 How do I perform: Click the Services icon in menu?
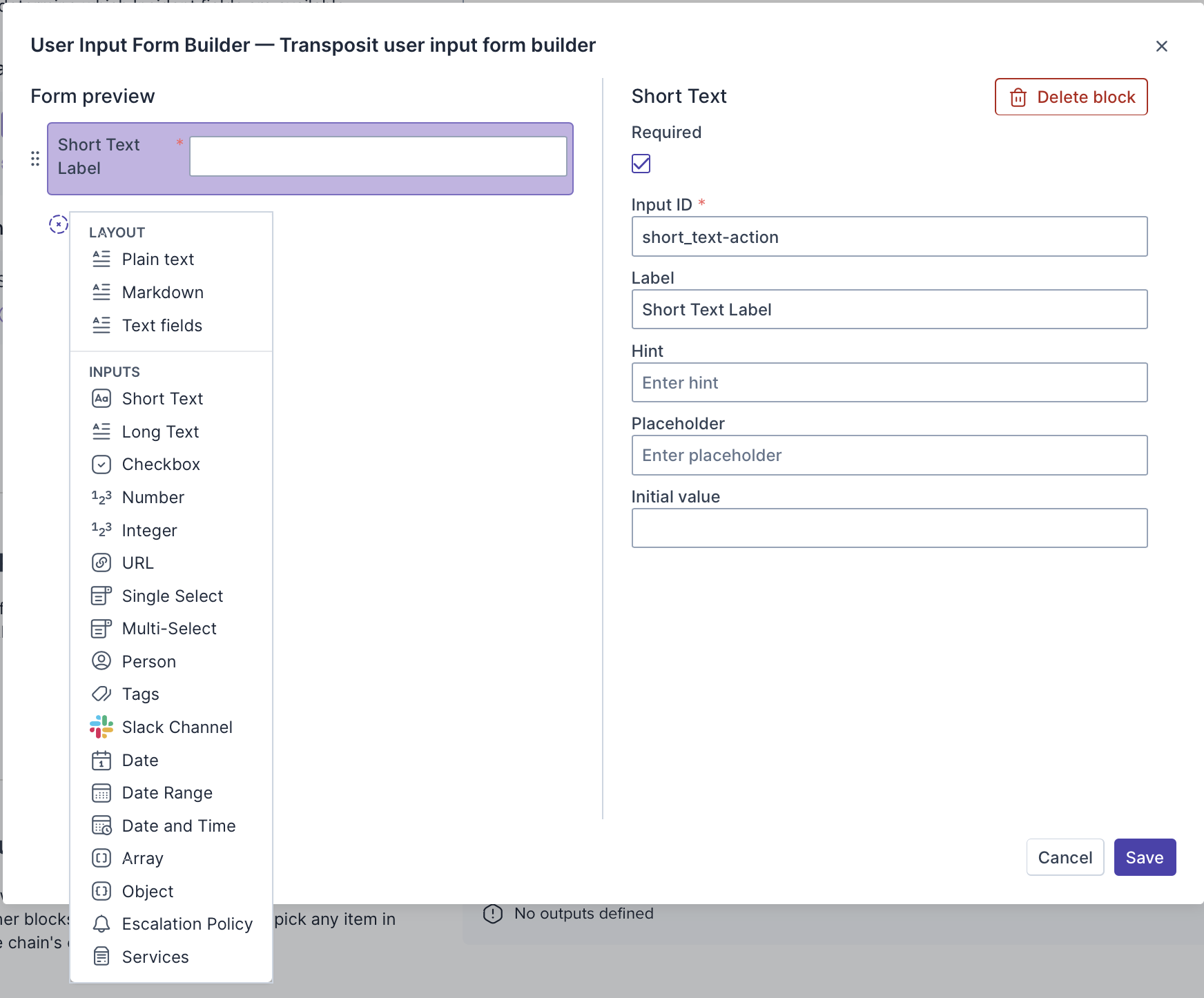pyautogui.click(x=101, y=957)
